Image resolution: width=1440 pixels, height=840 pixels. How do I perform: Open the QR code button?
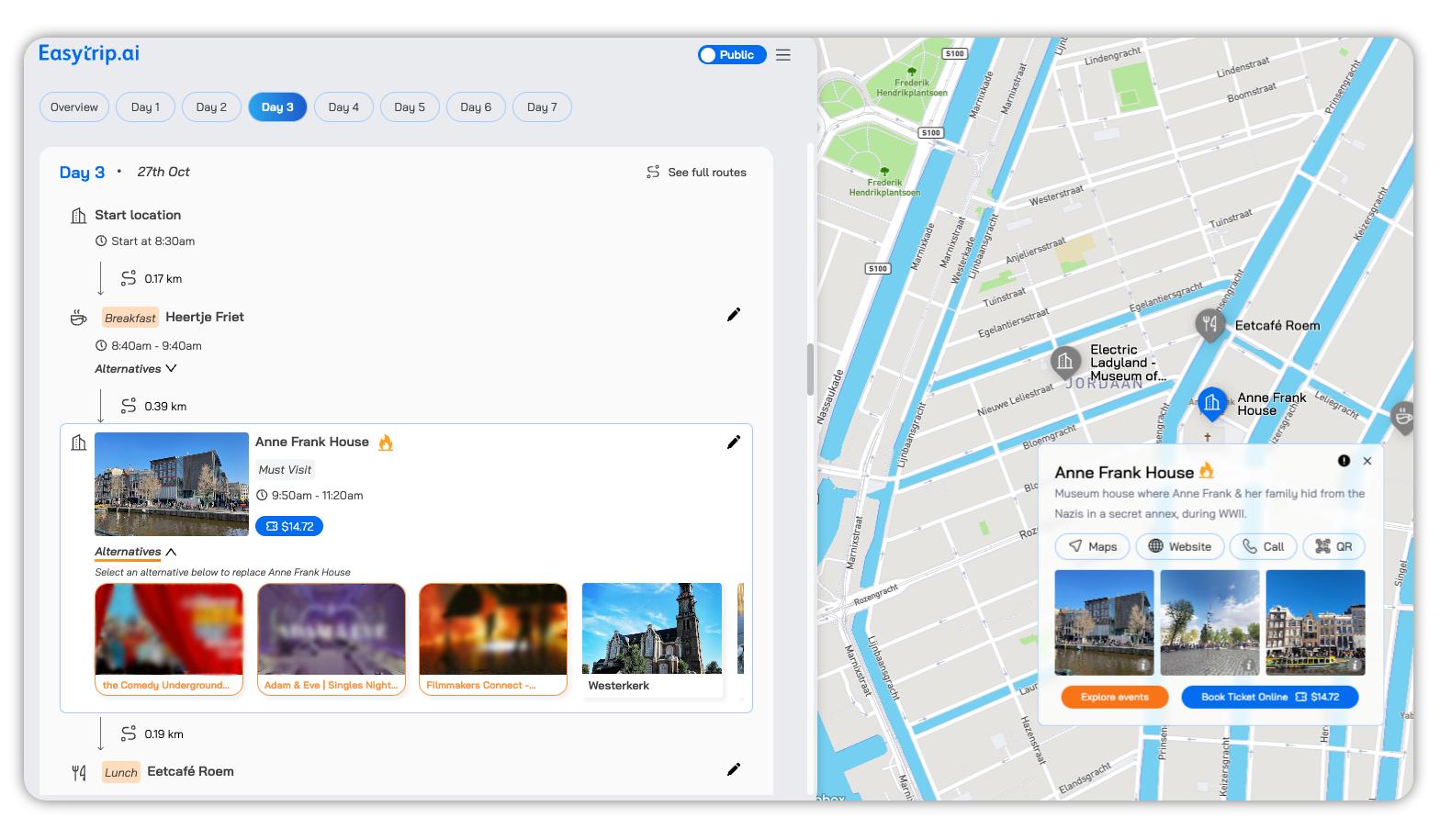pyautogui.click(x=1333, y=546)
